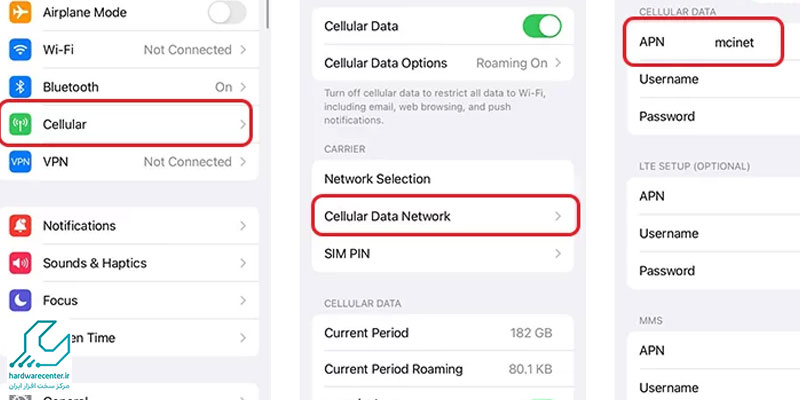The height and width of the screenshot is (400, 800).
Task: Open the Network Selection row
Action: 443,179
